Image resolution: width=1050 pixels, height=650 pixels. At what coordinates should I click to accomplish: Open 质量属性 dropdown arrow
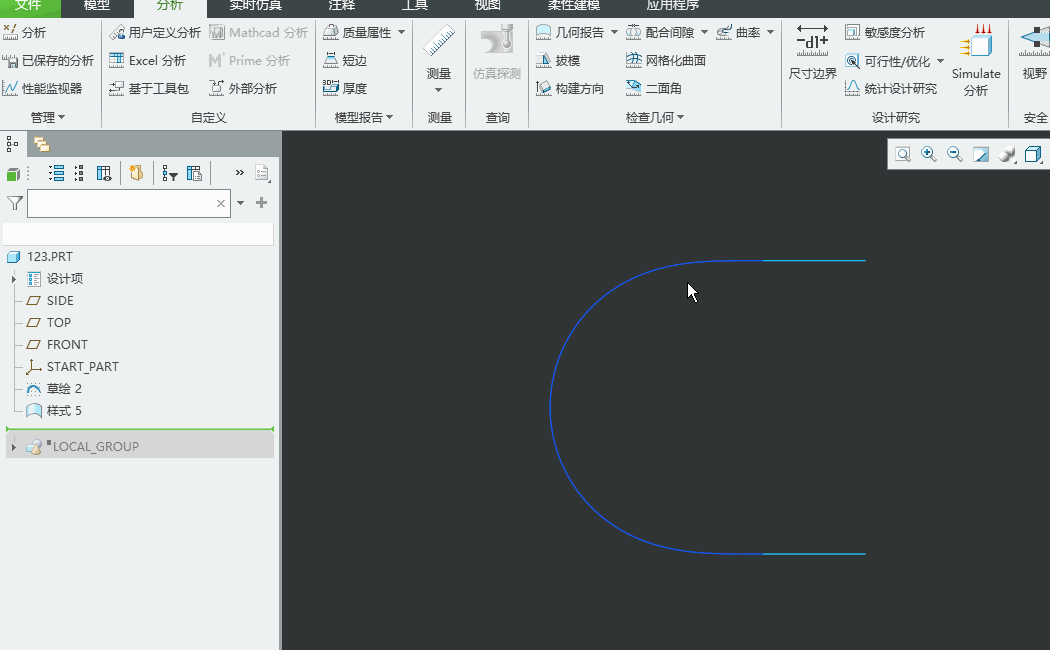coord(402,32)
